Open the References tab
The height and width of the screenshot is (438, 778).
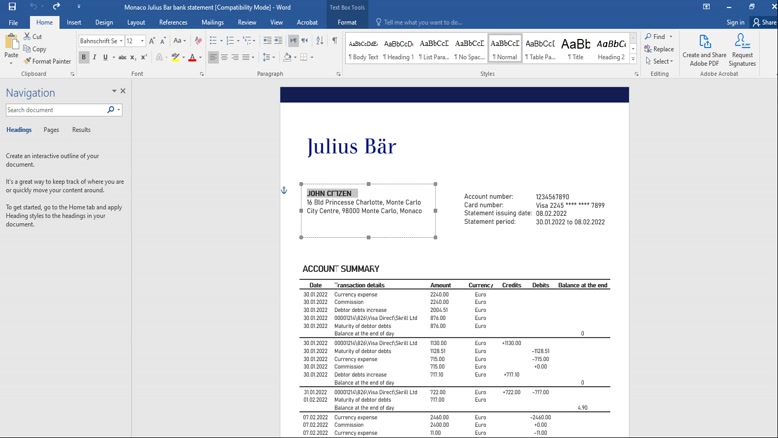tap(173, 22)
